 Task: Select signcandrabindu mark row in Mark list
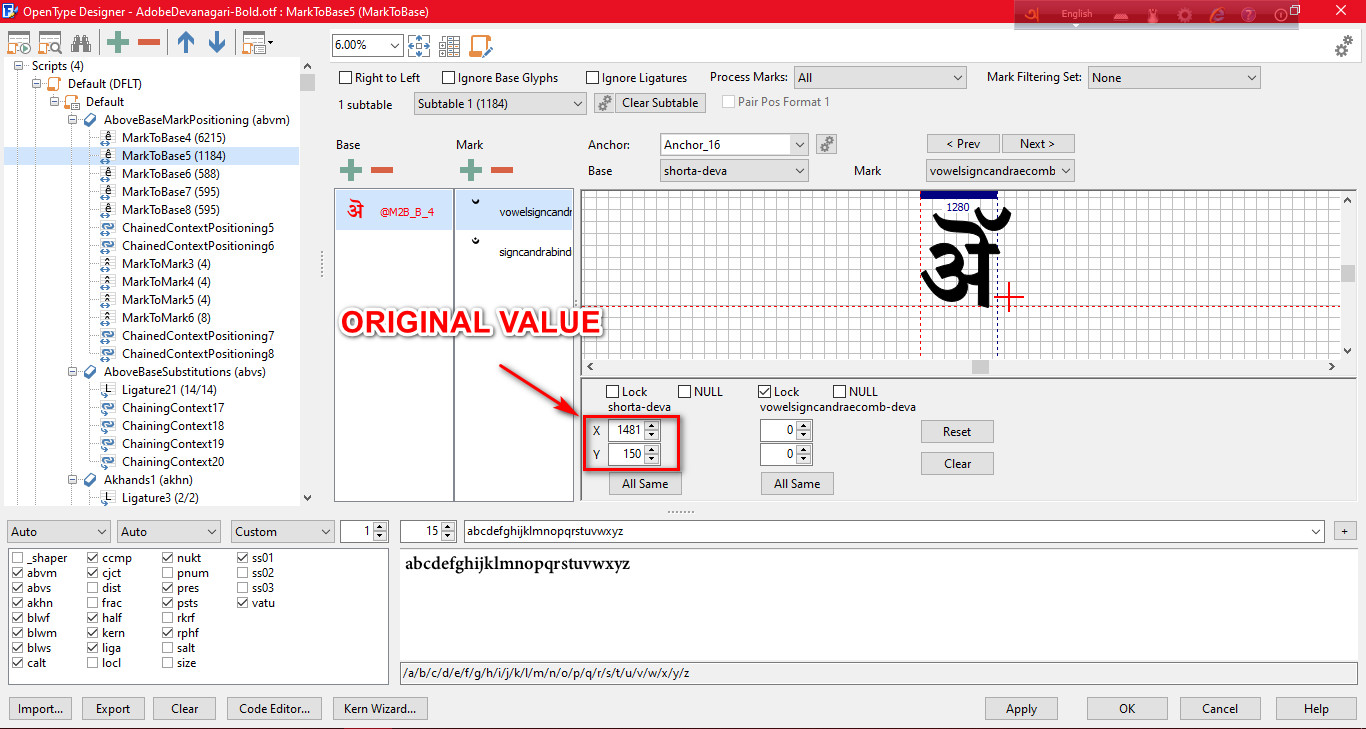(x=514, y=250)
